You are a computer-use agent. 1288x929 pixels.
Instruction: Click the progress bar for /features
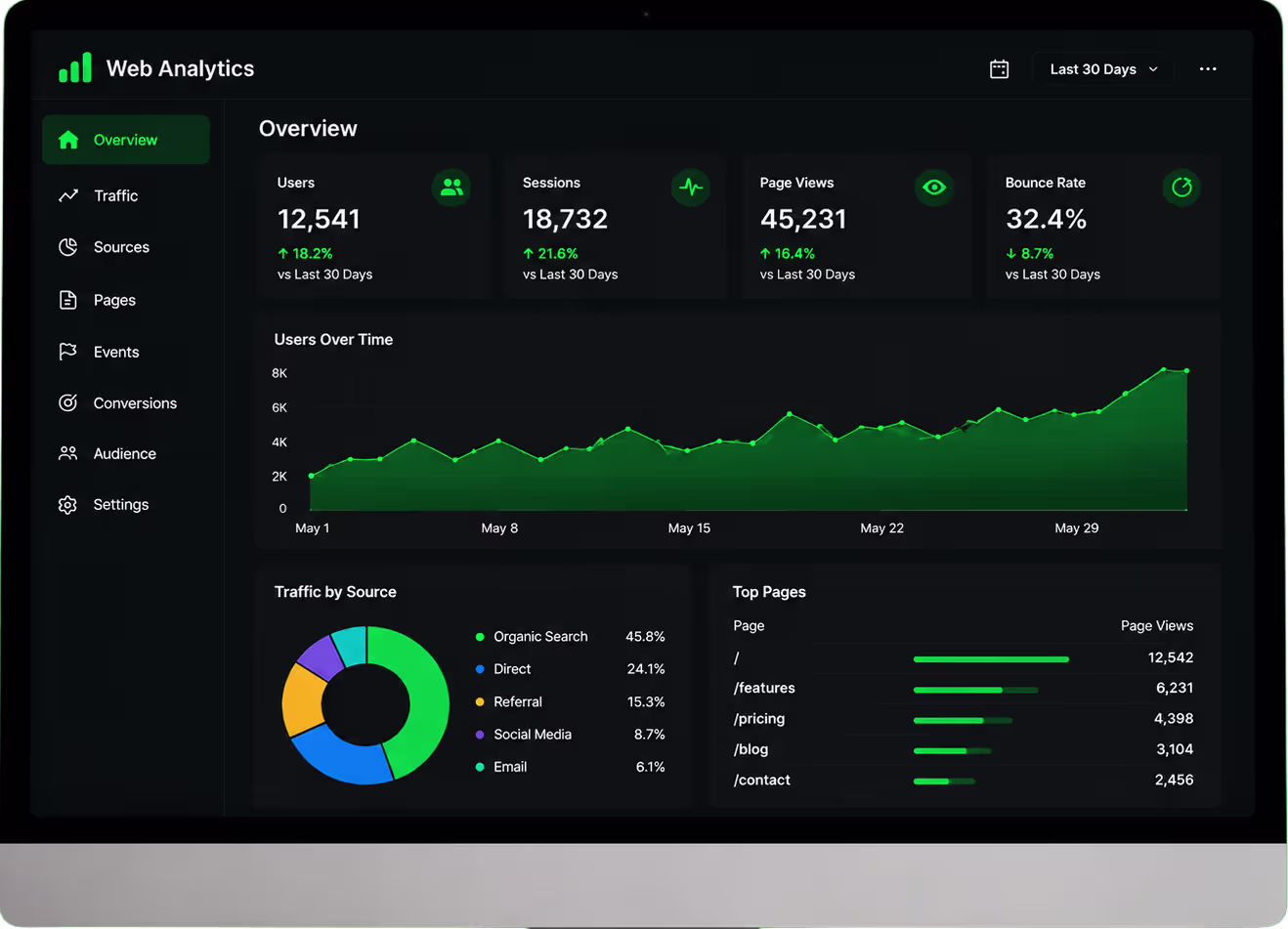pos(975,690)
